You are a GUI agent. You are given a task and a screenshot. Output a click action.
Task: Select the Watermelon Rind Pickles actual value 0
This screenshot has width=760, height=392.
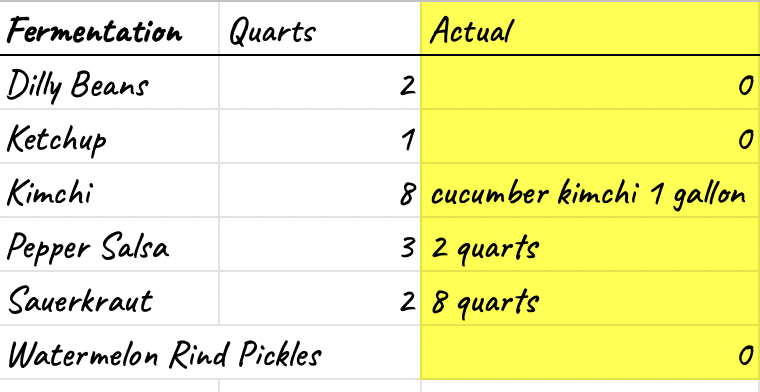tap(590, 353)
